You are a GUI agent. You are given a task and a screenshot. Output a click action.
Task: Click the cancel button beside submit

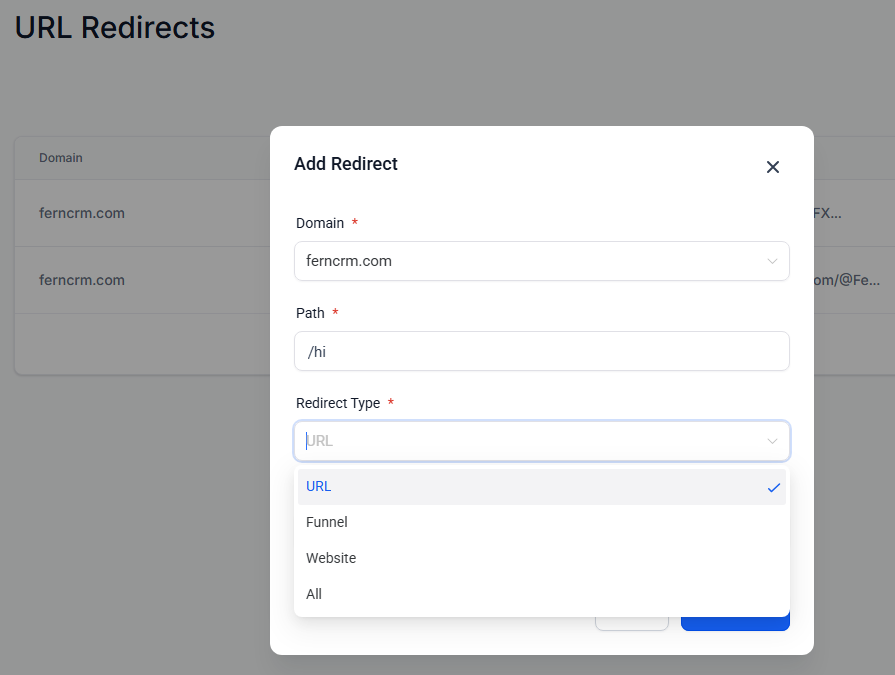click(632, 620)
